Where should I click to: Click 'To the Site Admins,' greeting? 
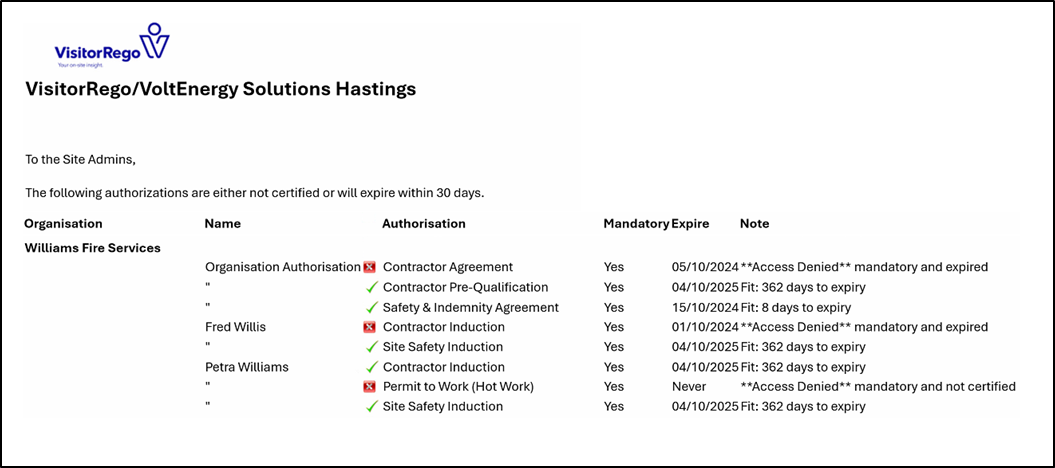click(80, 161)
